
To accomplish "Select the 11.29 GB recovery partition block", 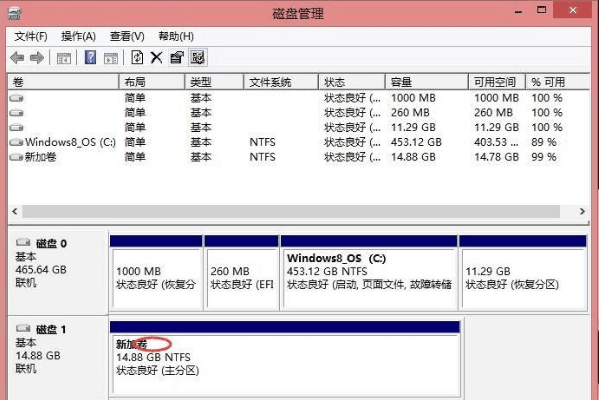I will [x=523, y=273].
